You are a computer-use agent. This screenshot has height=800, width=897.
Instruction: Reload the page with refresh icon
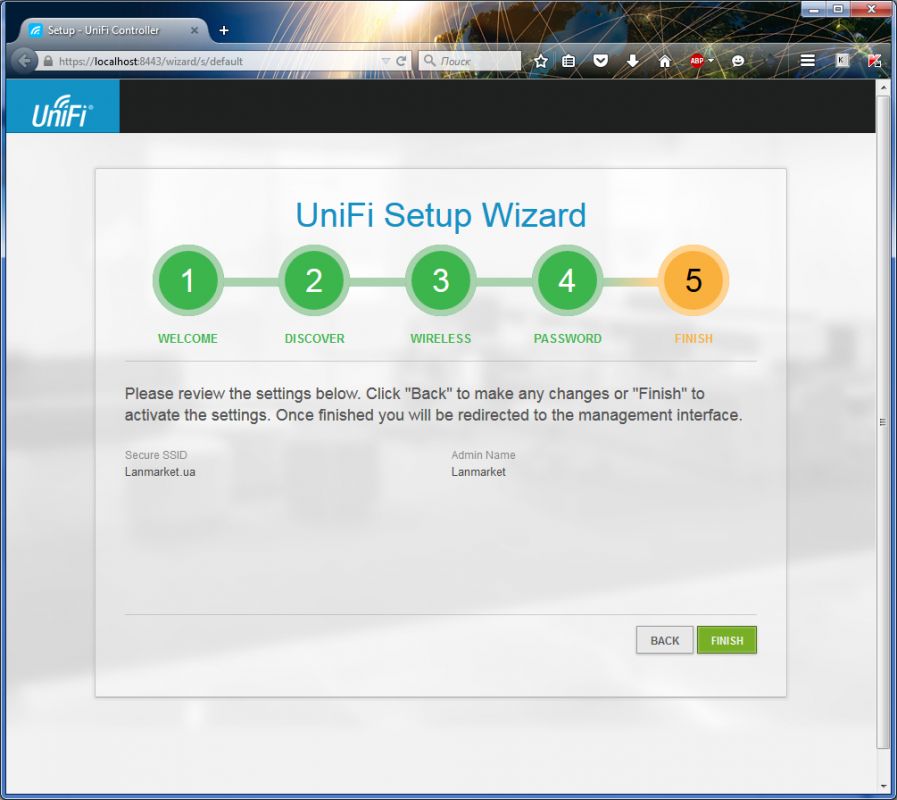402,61
